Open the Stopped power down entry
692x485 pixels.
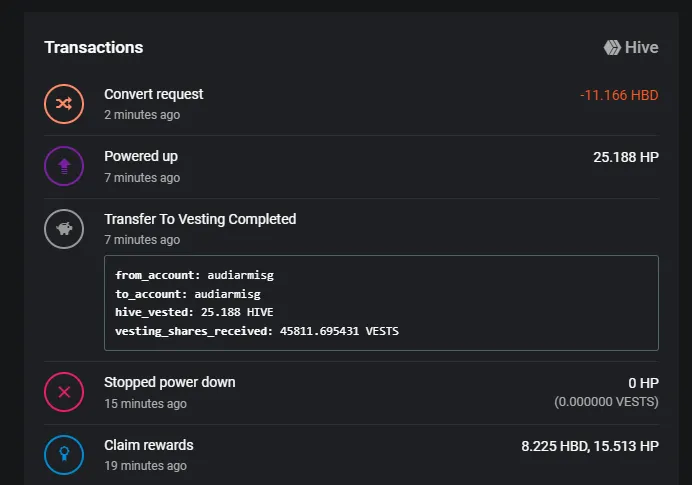point(169,382)
